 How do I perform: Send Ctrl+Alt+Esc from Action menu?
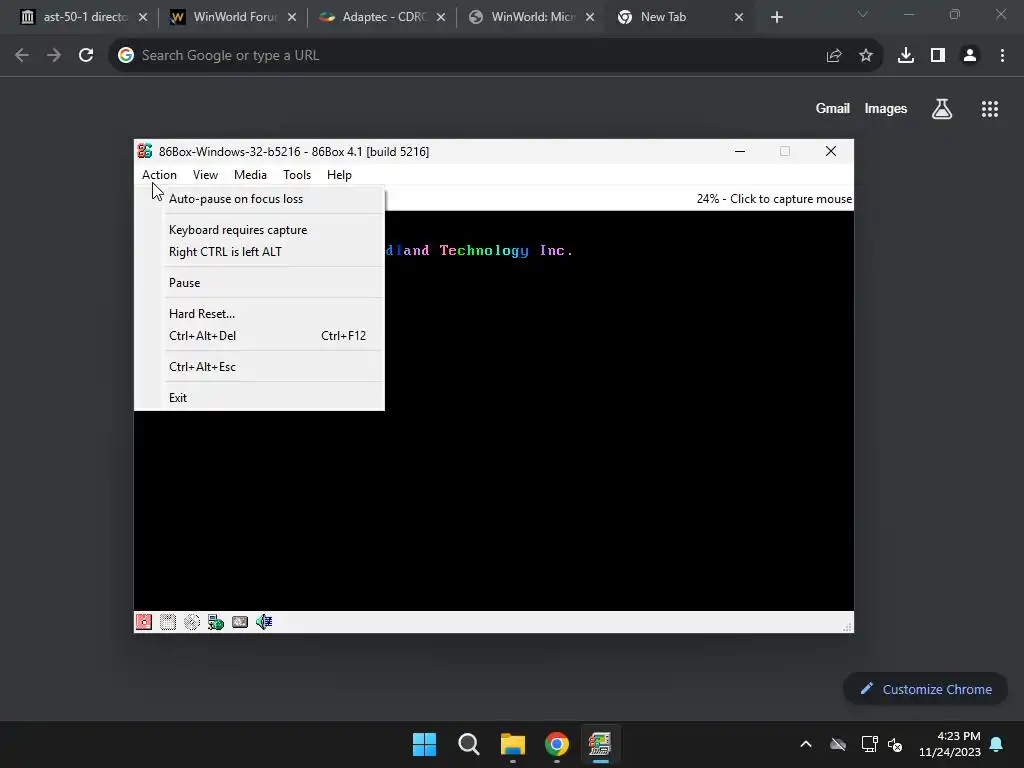coord(259,366)
